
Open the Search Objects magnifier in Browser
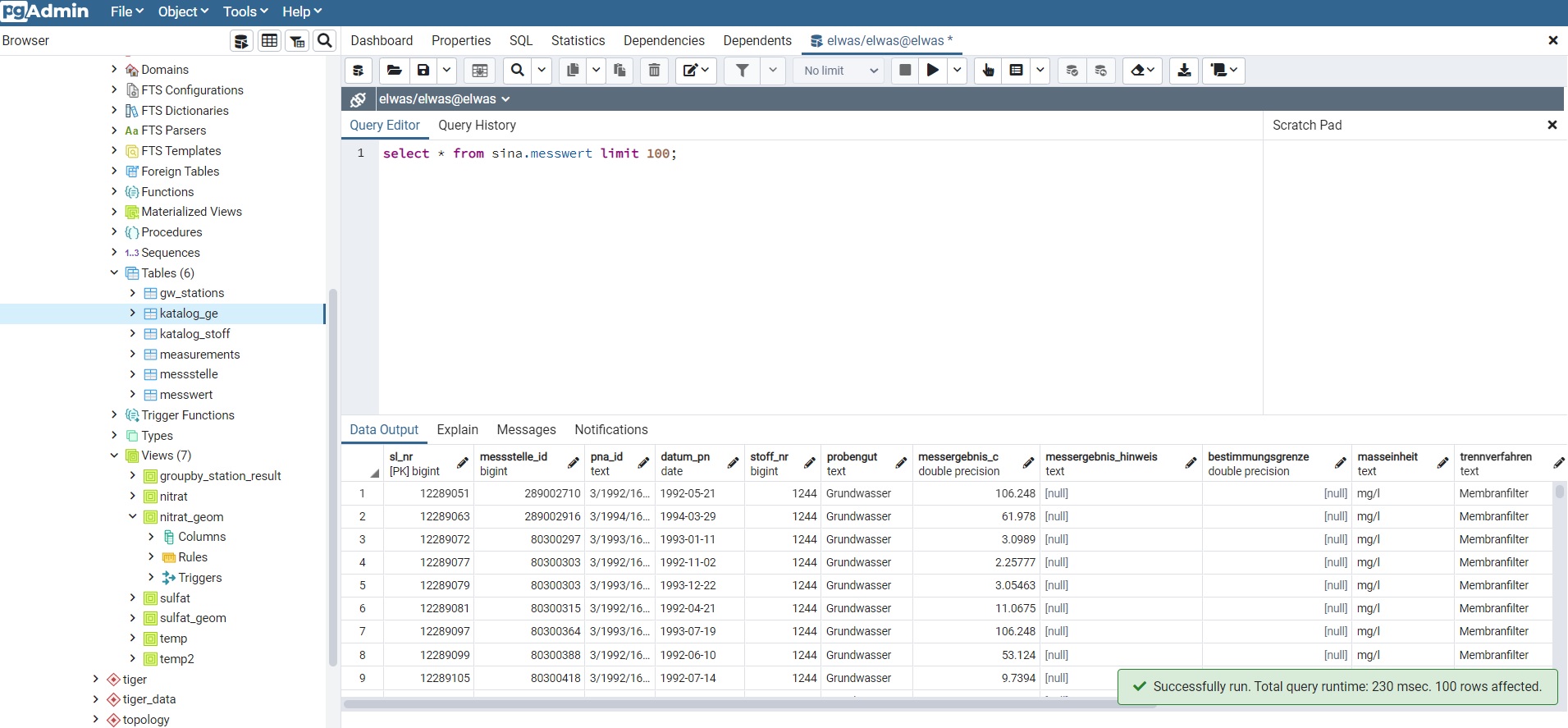pyautogui.click(x=325, y=41)
